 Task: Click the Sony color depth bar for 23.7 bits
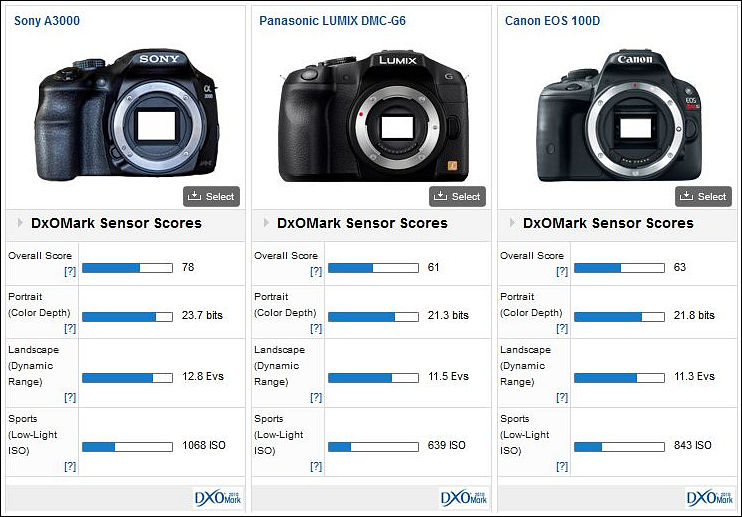pyautogui.click(x=127, y=317)
